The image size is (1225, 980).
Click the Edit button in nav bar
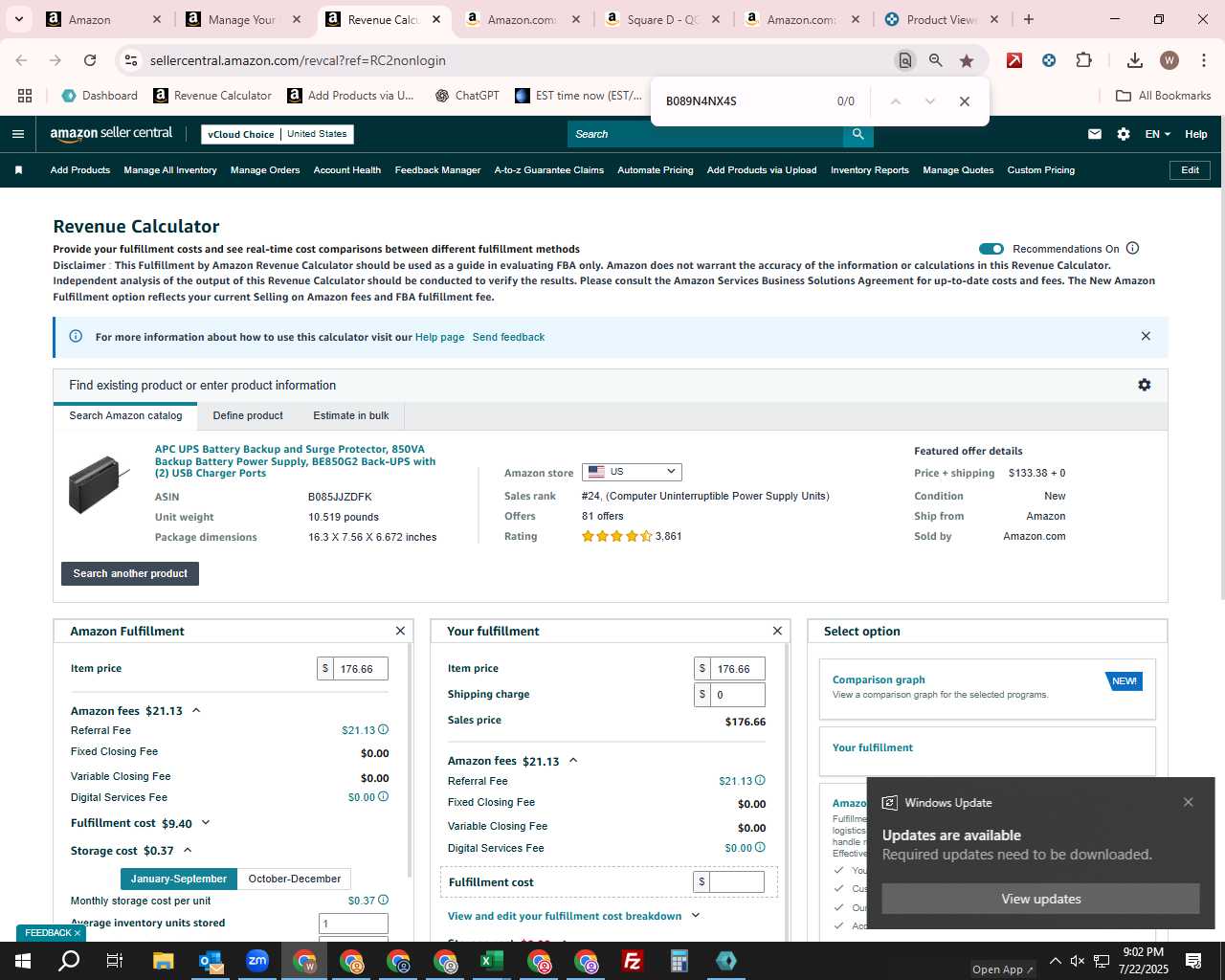[1190, 170]
